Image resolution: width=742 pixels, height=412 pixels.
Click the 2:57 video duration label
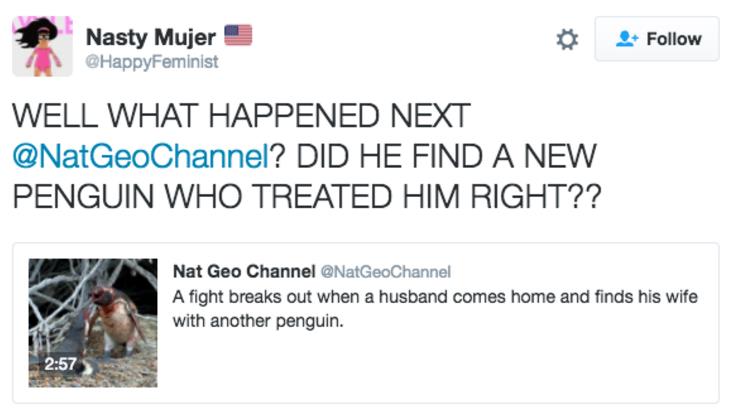point(60,364)
